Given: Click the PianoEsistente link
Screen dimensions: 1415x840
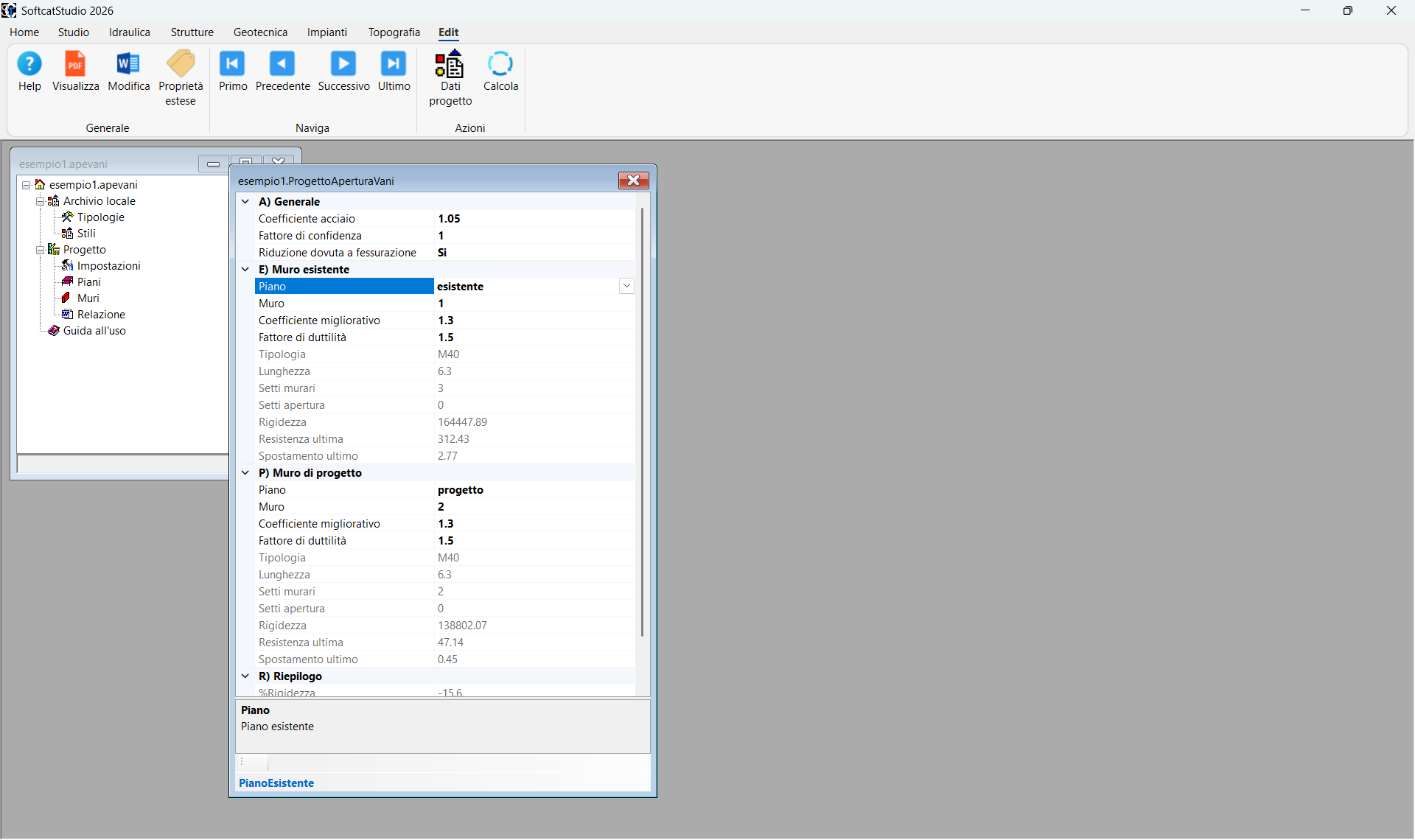Looking at the screenshot, I should 276,783.
